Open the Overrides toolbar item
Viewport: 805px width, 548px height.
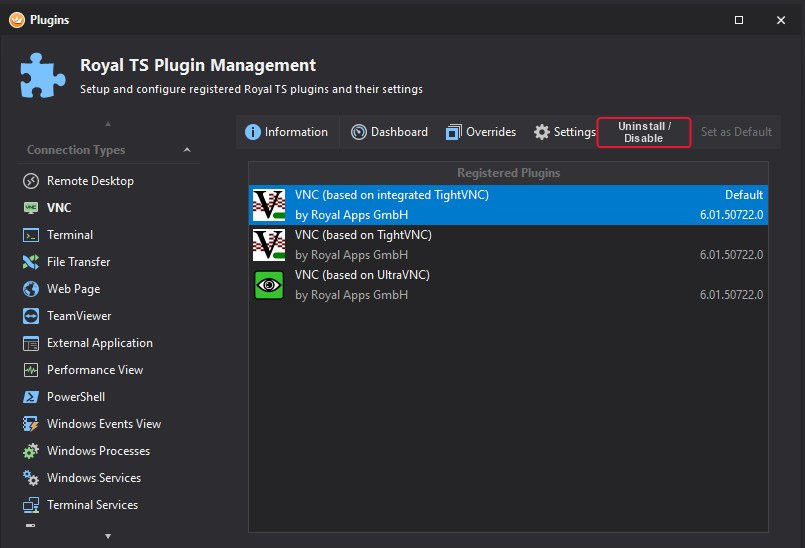479,132
